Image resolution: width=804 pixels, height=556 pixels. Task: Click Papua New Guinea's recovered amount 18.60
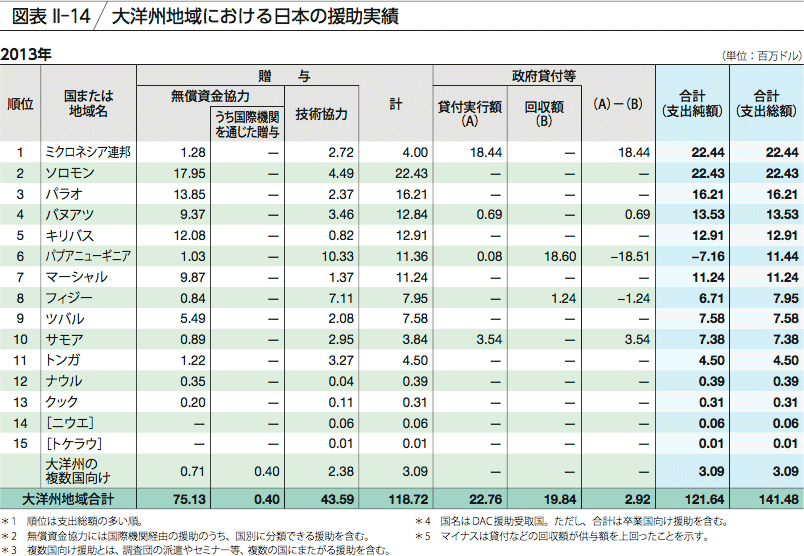pos(560,256)
